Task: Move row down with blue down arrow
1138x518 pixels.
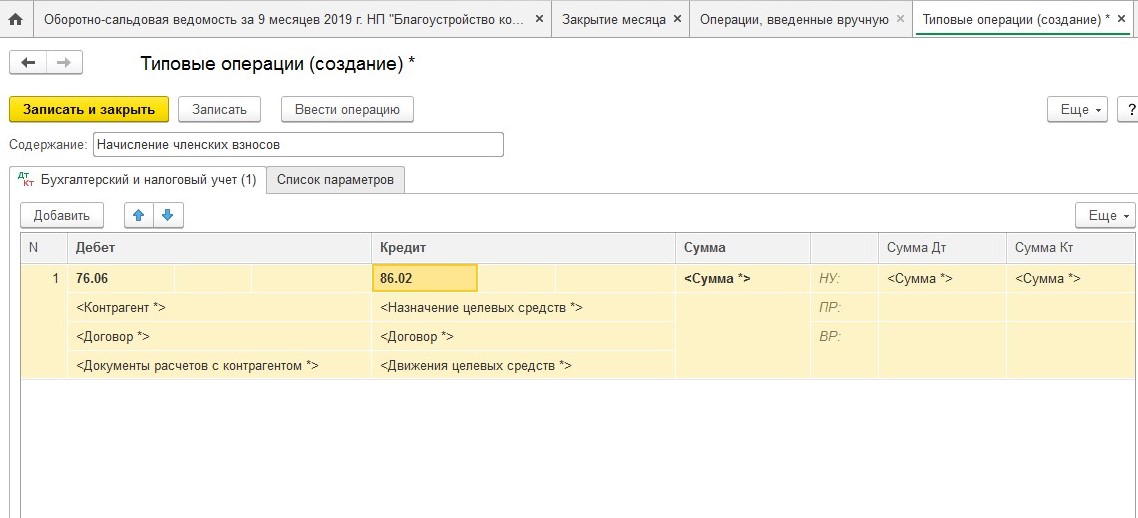Action: point(168,215)
